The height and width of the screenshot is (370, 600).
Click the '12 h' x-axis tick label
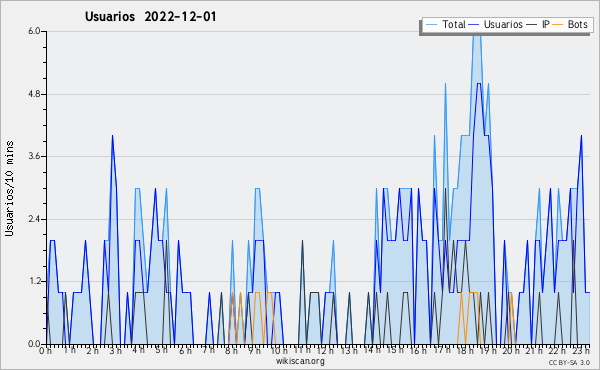(x=325, y=351)
